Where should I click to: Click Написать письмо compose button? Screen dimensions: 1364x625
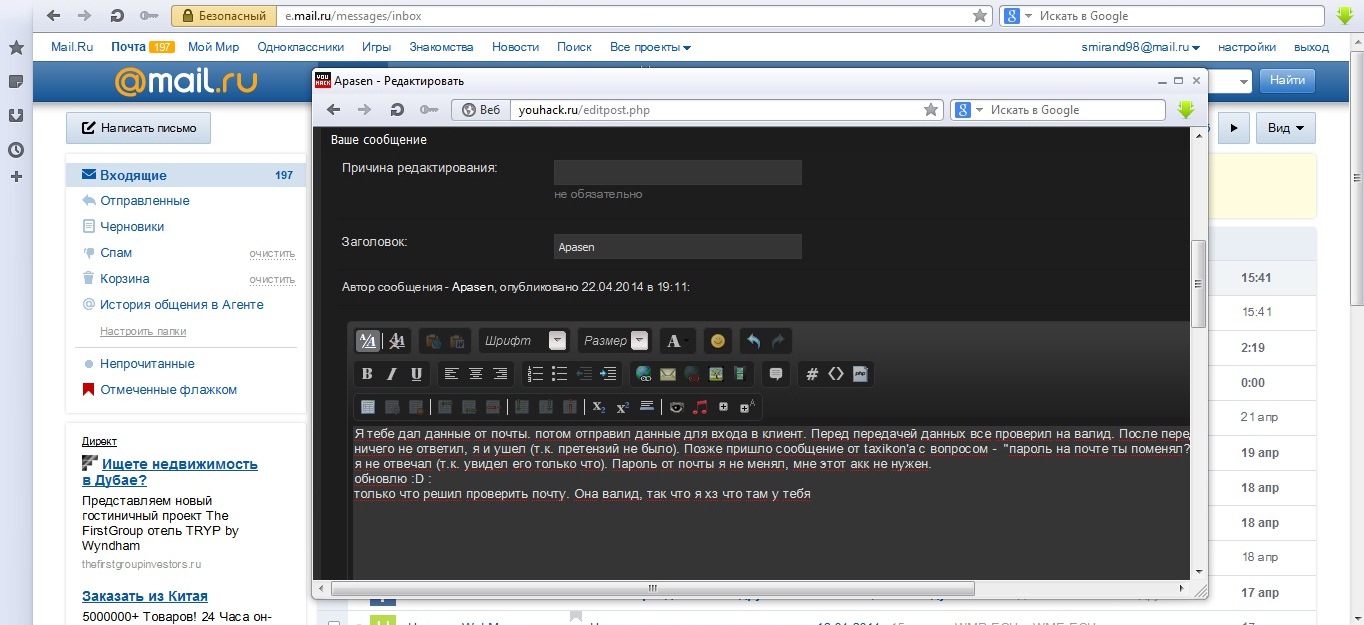pyautogui.click(x=139, y=128)
